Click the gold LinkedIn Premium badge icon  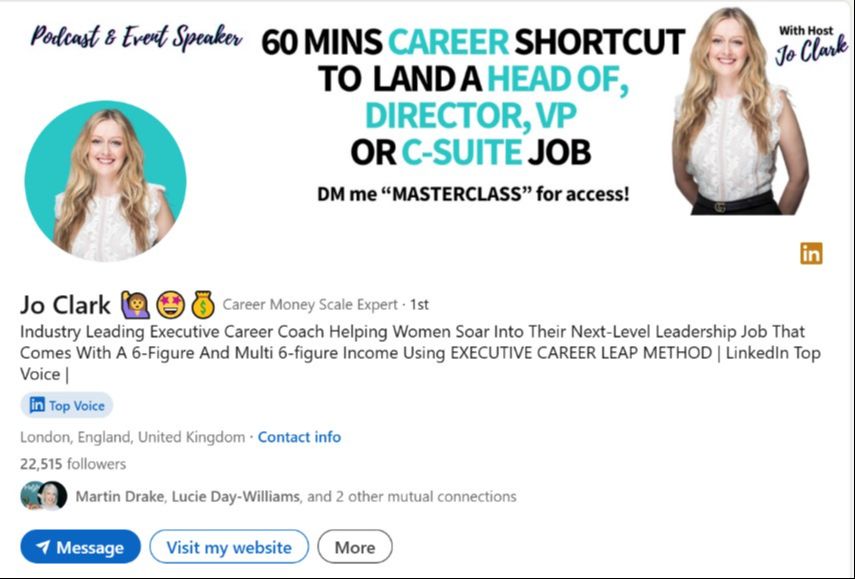pyautogui.click(x=811, y=254)
